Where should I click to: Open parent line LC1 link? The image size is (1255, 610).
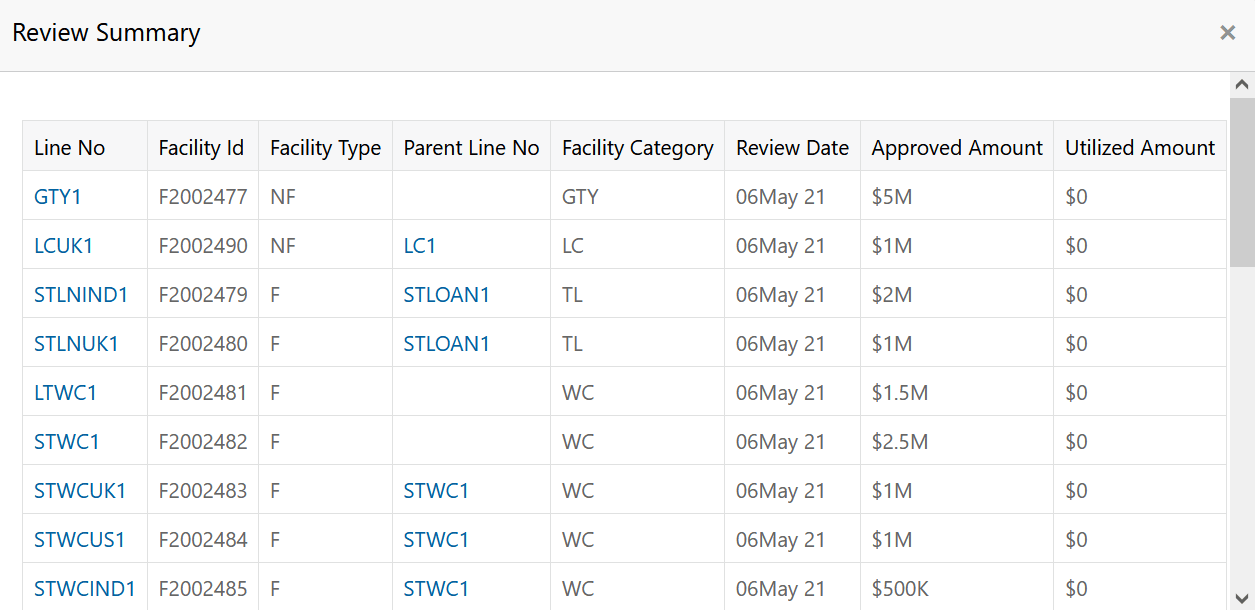pyautogui.click(x=420, y=246)
